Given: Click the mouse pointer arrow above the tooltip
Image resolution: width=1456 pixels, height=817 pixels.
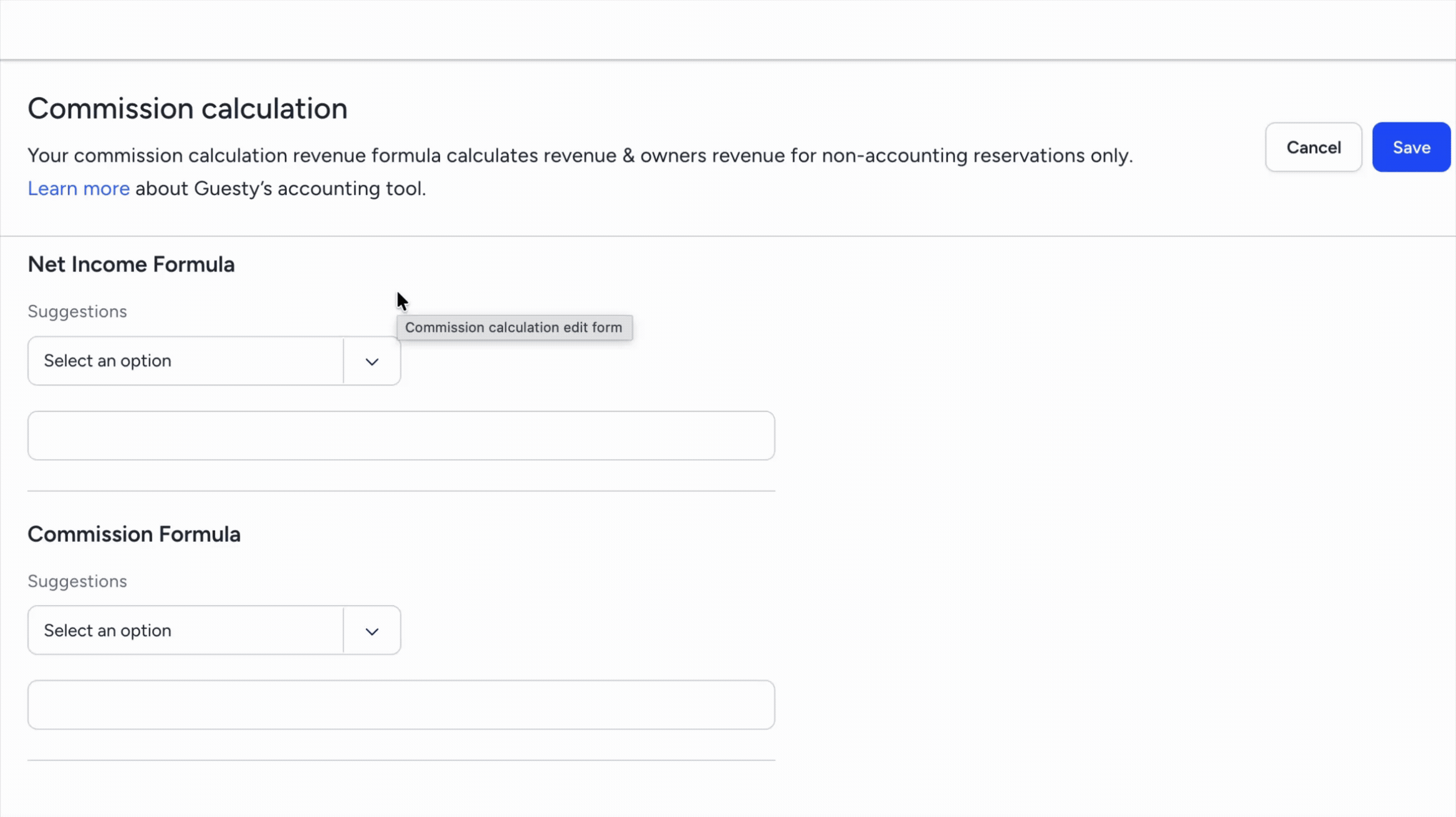Looking at the screenshot, I should [402, 301].
